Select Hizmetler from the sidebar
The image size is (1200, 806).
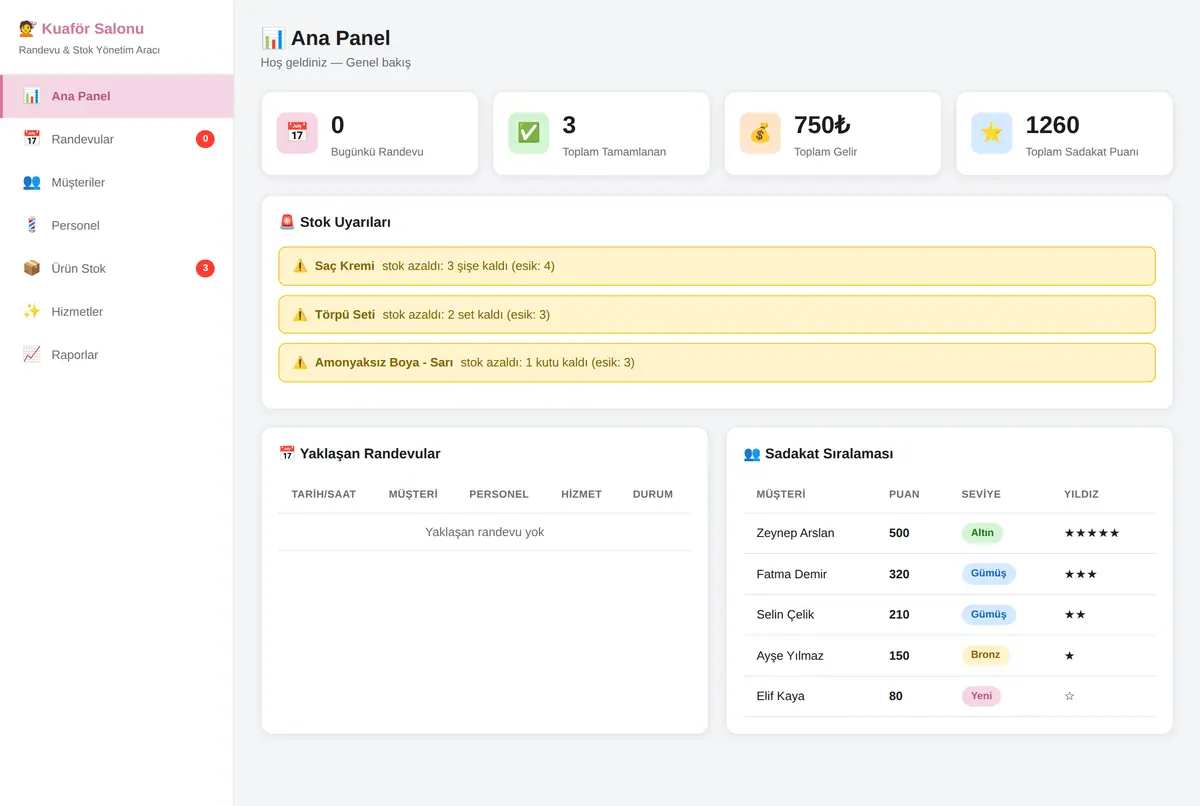coord(117,311)
